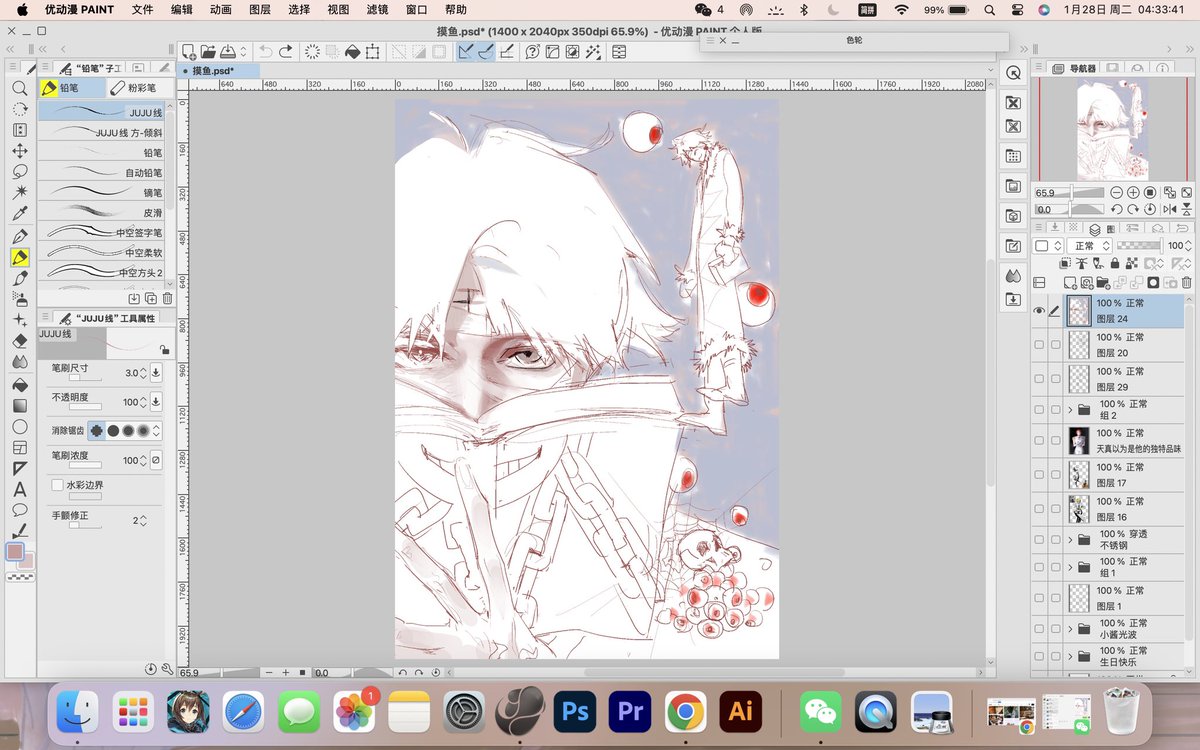Delete brush with the trash button
Image resolution: width=1200 pixels, height=750 pixels.
tap(167, 298)
